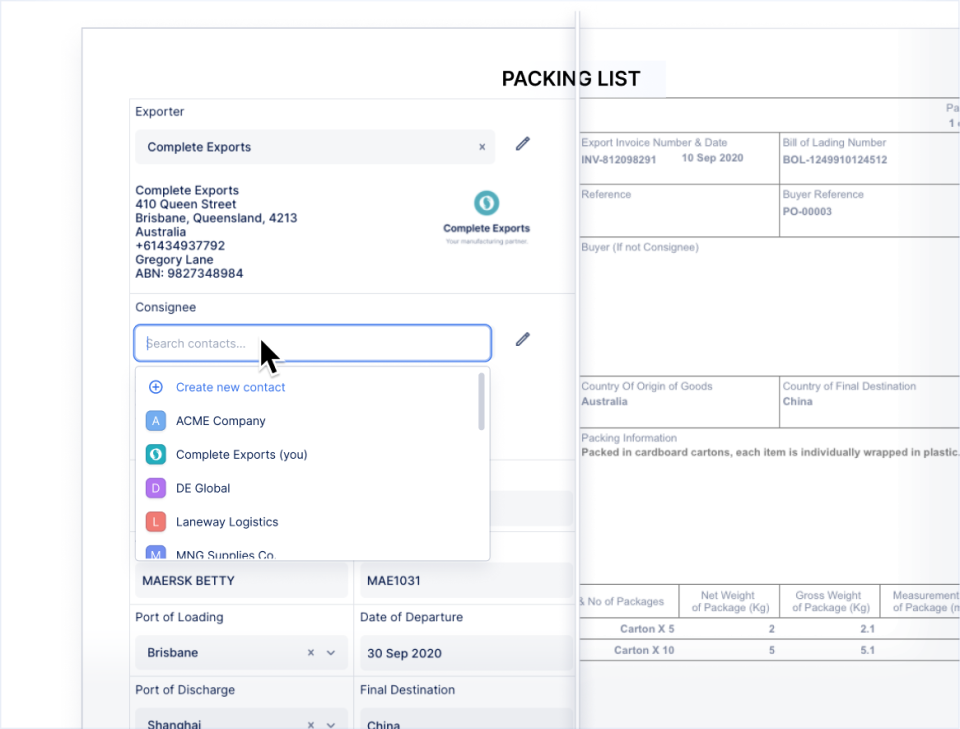Click the MNG Supplies Co avatar icon
The height and width of the screenshot is (729, 960).
tap(156, 553)
